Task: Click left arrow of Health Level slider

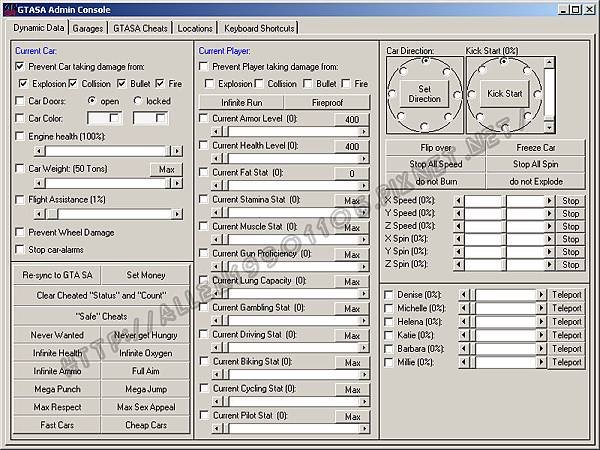Action: pos(217,158)
